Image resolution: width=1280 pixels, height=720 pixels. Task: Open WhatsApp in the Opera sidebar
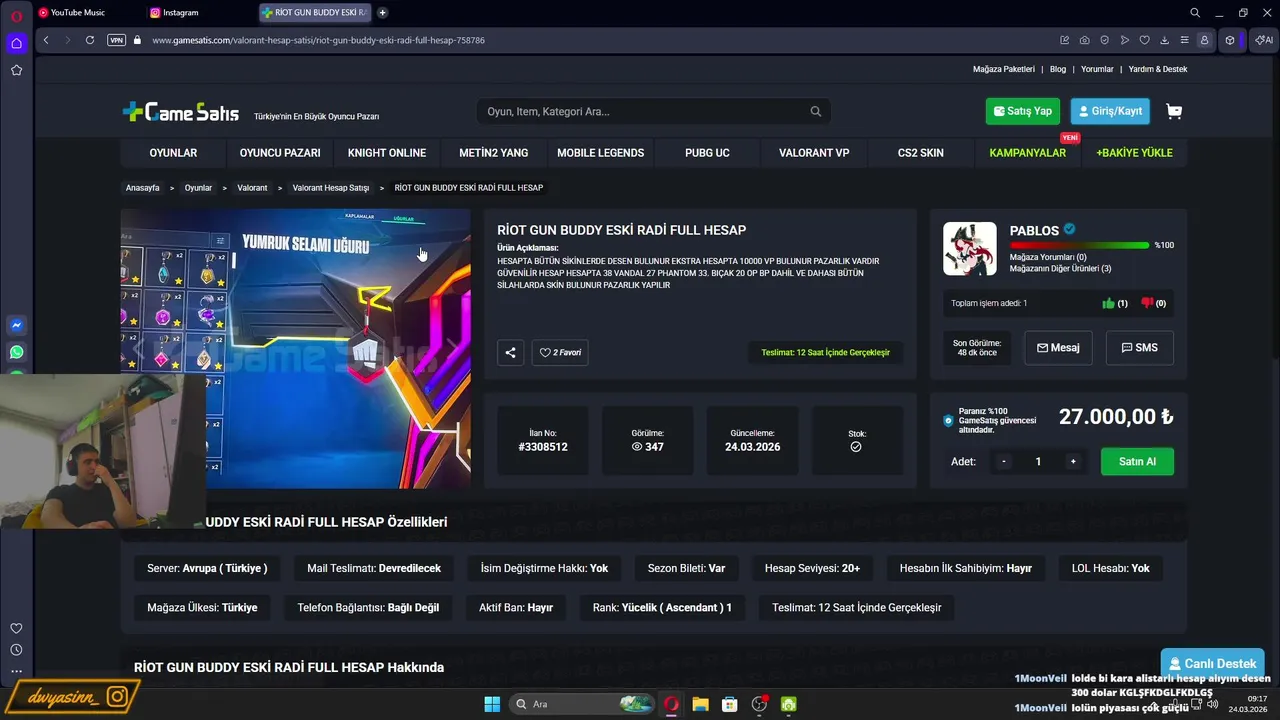[16, 352]
